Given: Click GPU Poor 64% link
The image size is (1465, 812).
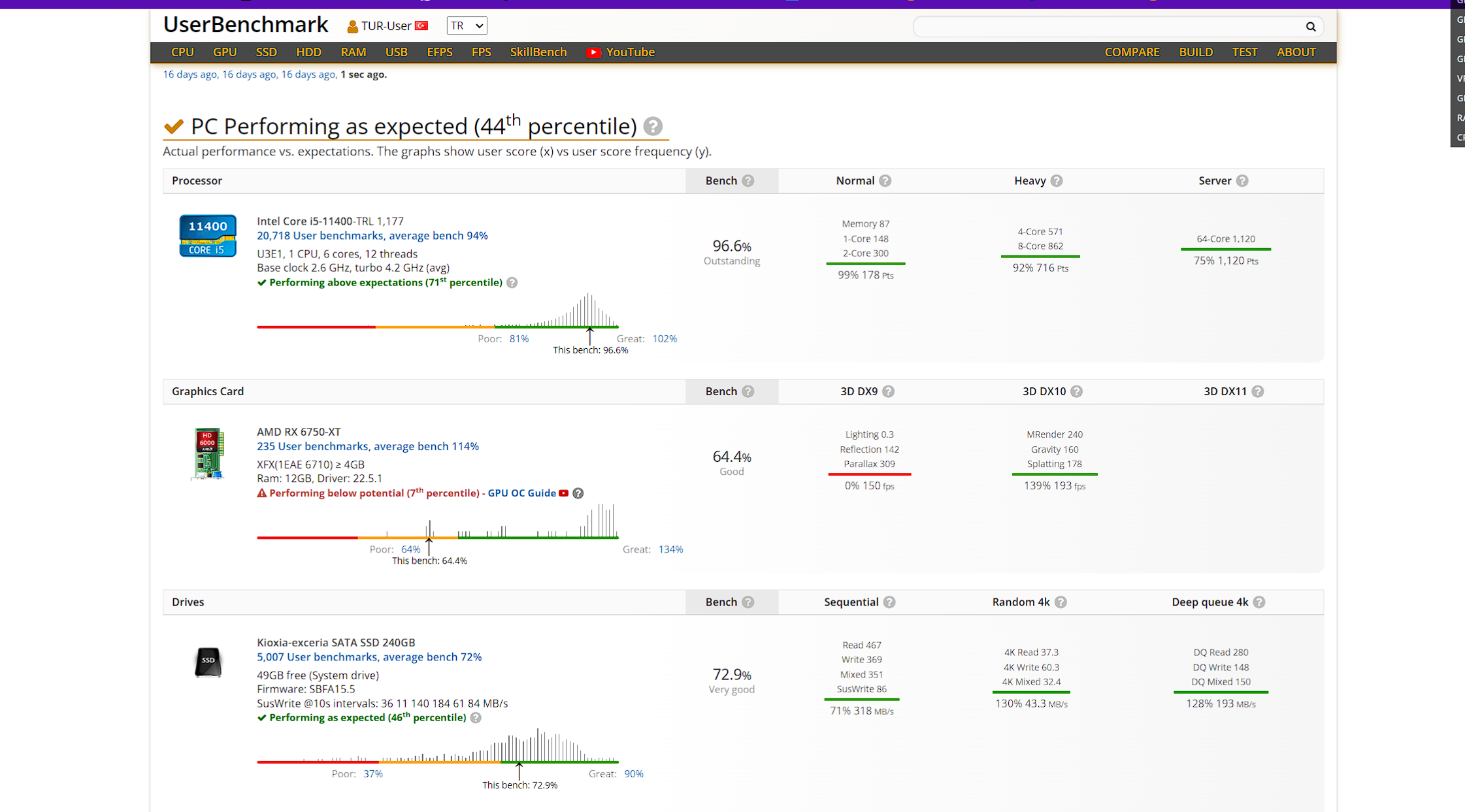Looking at the screenshot, I should coord(410,549).
